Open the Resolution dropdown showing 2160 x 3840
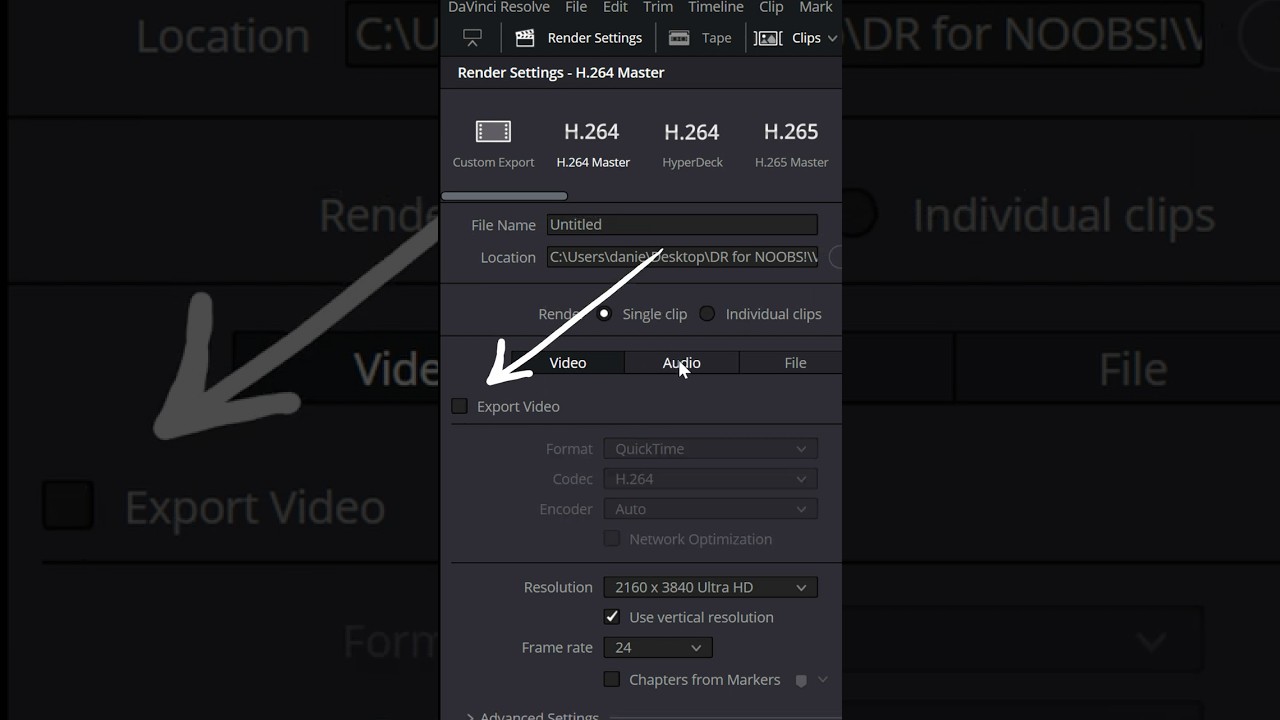 [x=710, y=587]
